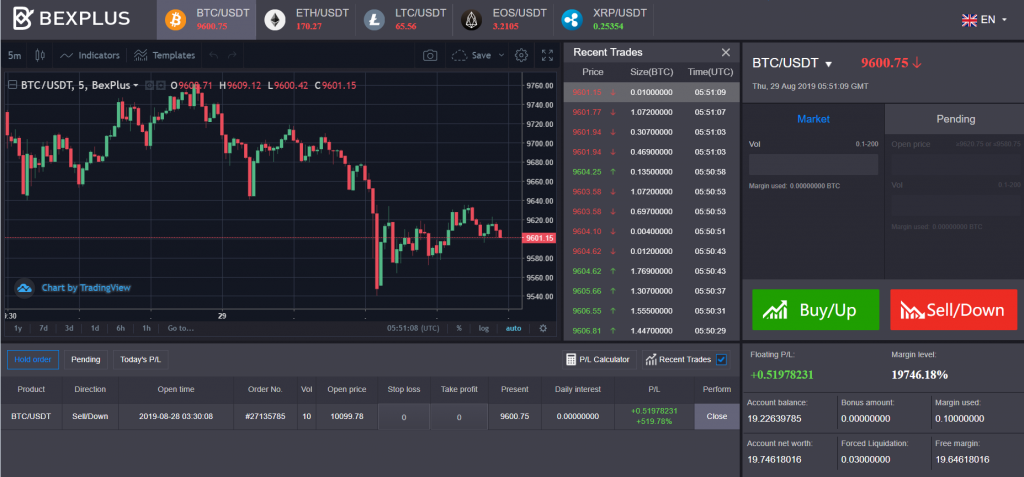Click the Bexplus logo

(71, 19)
